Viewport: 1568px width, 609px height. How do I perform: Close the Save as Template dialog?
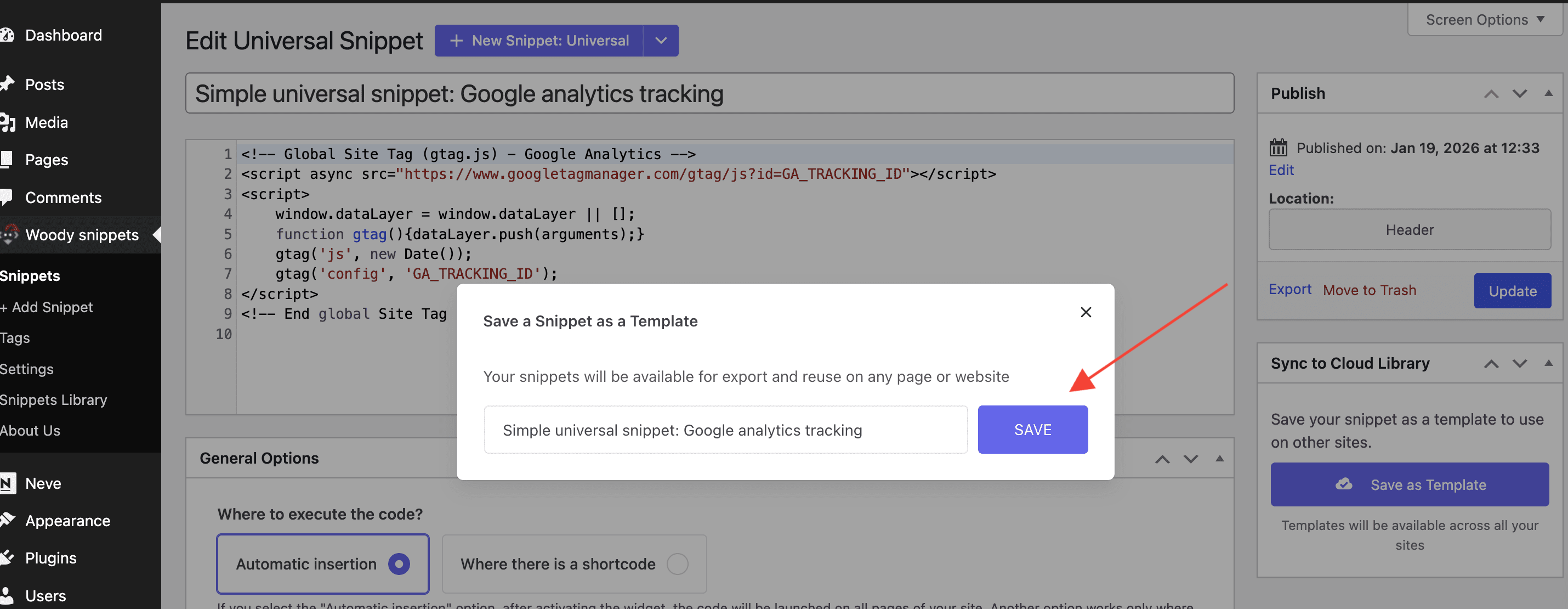point(1086,312)
